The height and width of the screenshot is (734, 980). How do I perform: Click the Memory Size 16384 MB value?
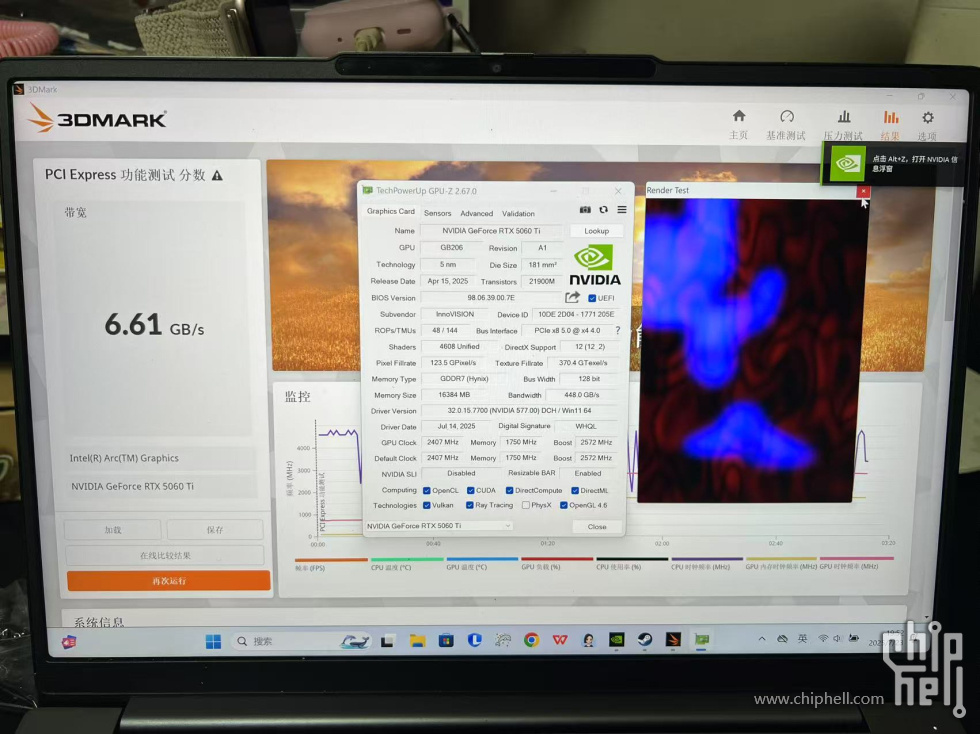click(x=454, y=395)
